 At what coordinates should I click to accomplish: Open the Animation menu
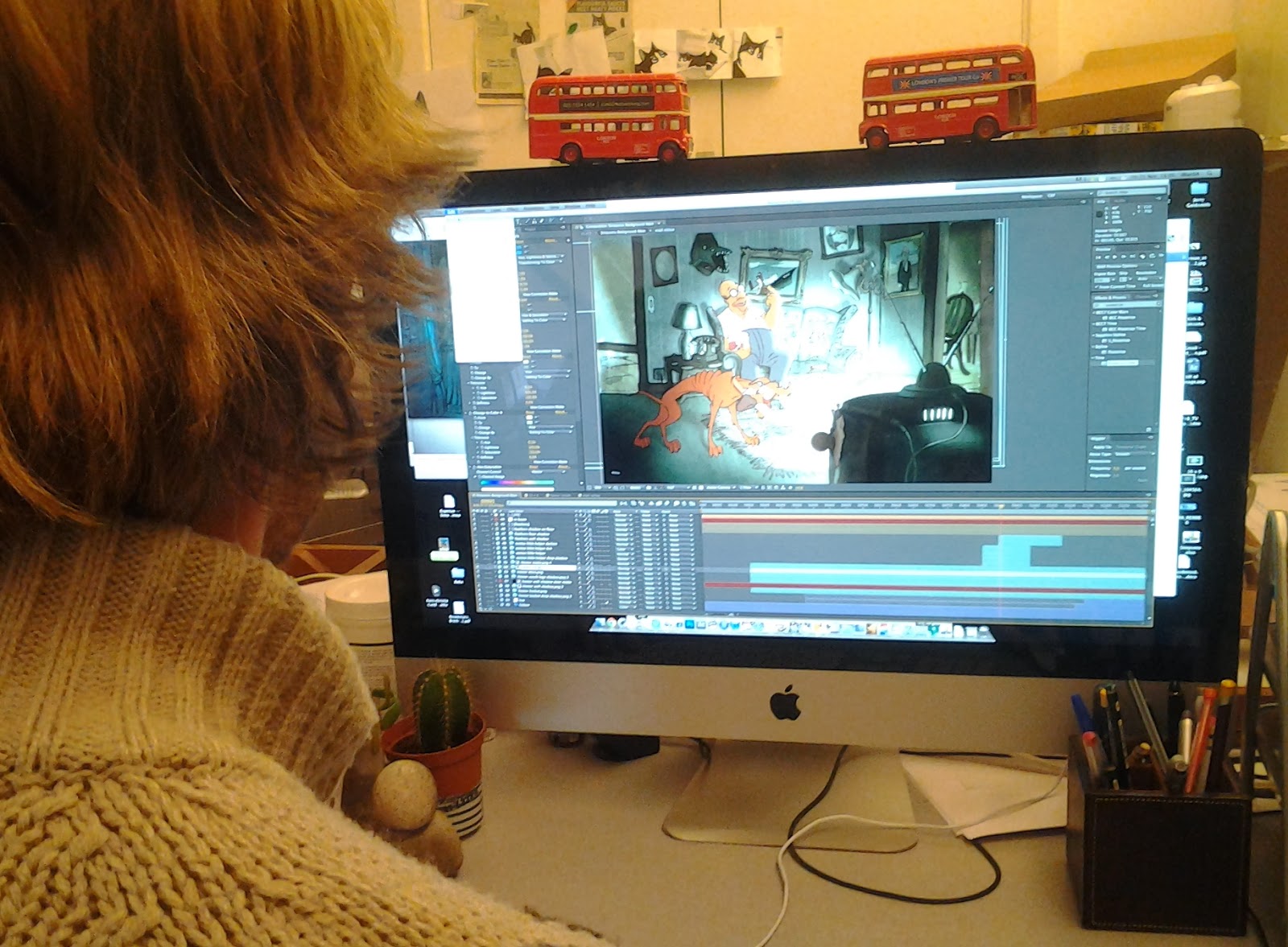pos(534,208)
